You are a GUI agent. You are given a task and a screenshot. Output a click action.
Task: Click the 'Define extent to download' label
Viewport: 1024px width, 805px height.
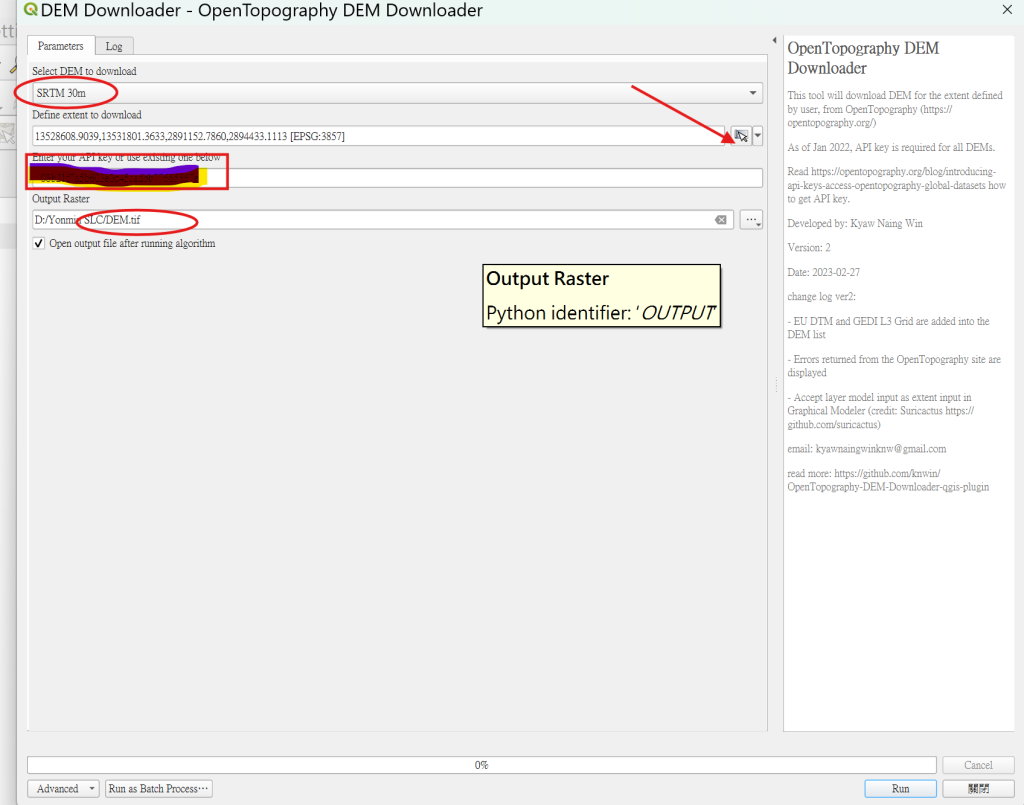coord(87,115)
